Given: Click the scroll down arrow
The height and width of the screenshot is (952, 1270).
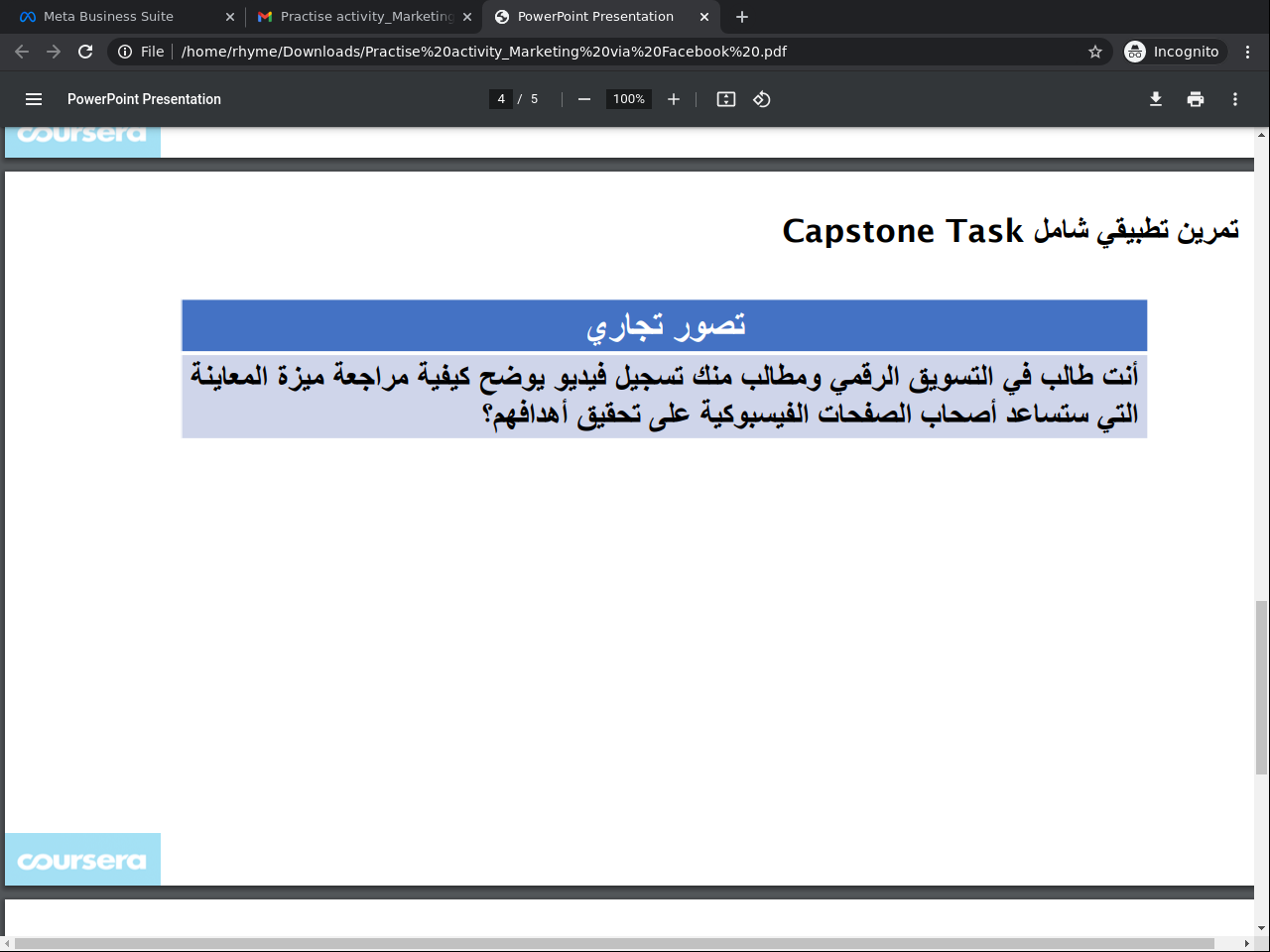Looking at the screenshot, I should 1262,929.
